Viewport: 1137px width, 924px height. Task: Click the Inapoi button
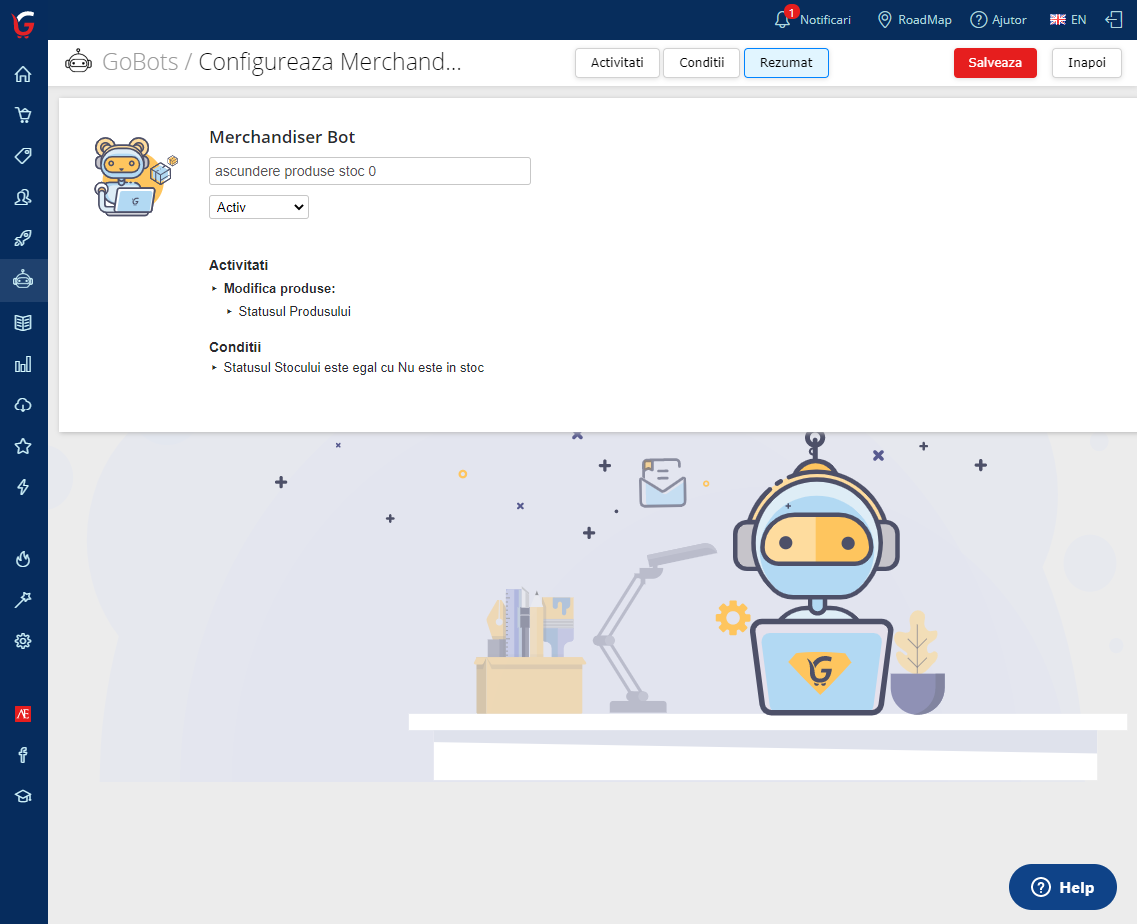pyautogui.click(x=1086, y=62)
